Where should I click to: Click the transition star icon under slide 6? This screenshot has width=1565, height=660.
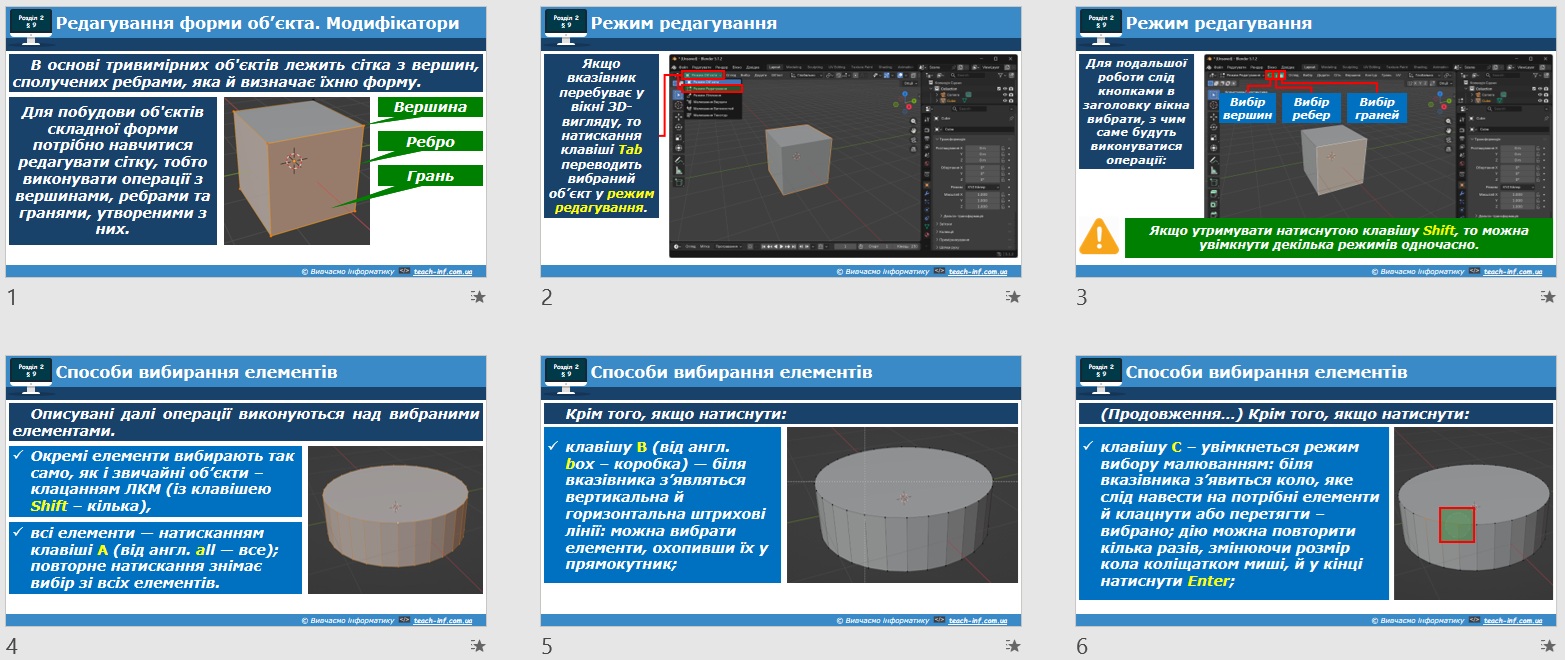1549,646
